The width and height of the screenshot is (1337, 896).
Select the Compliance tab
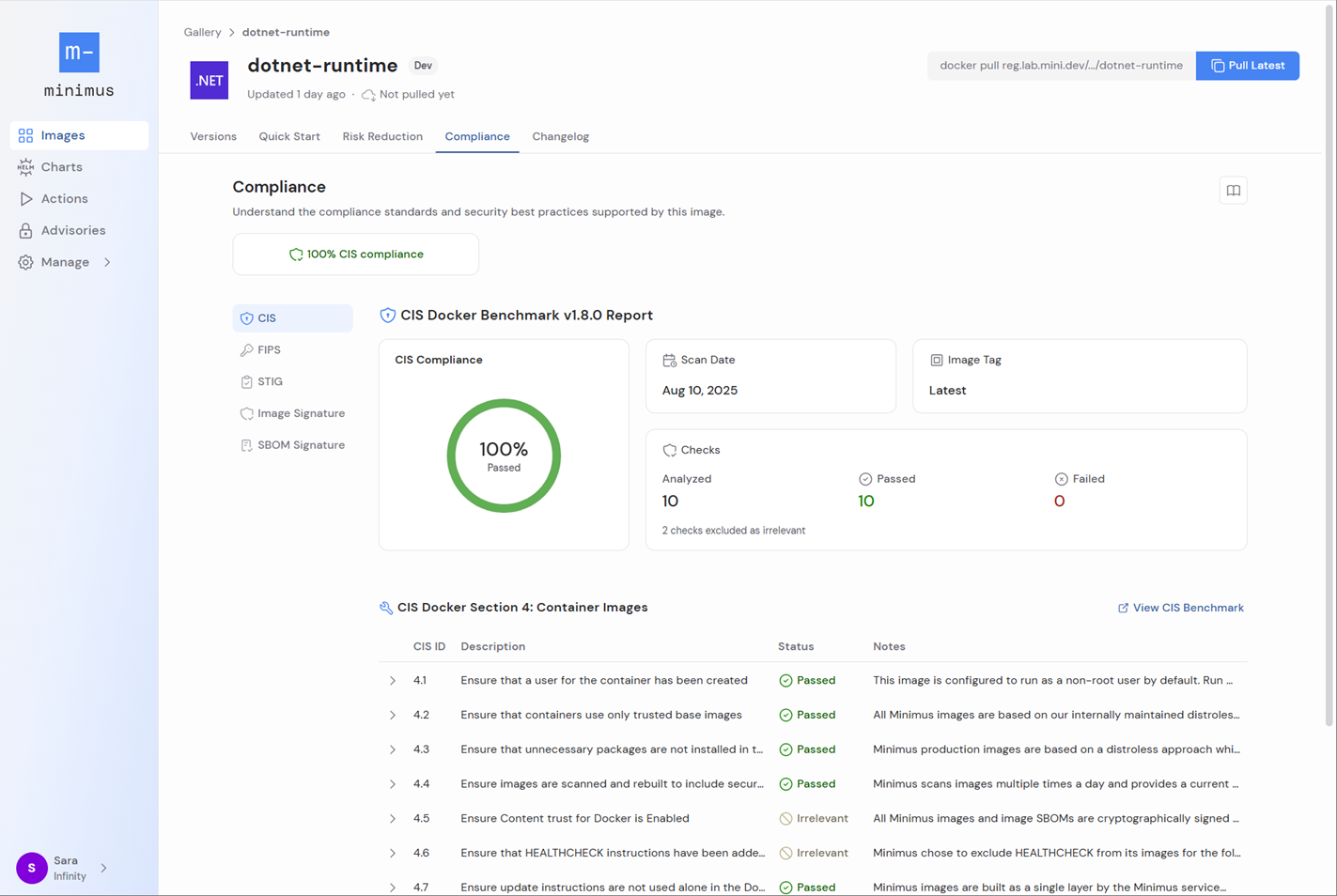point(477,137)
